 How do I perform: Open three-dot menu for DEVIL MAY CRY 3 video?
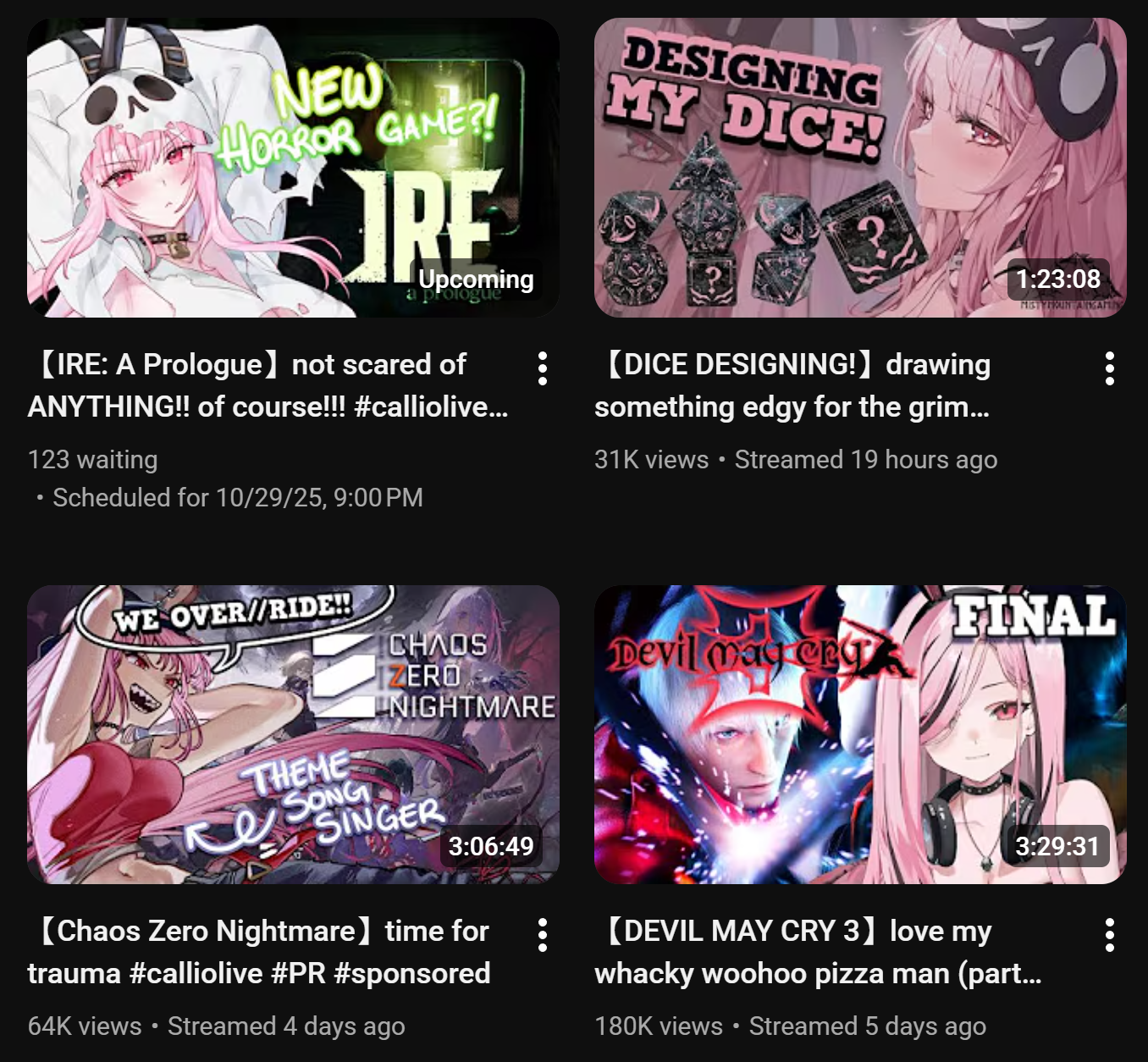[x=1109, y=935]
